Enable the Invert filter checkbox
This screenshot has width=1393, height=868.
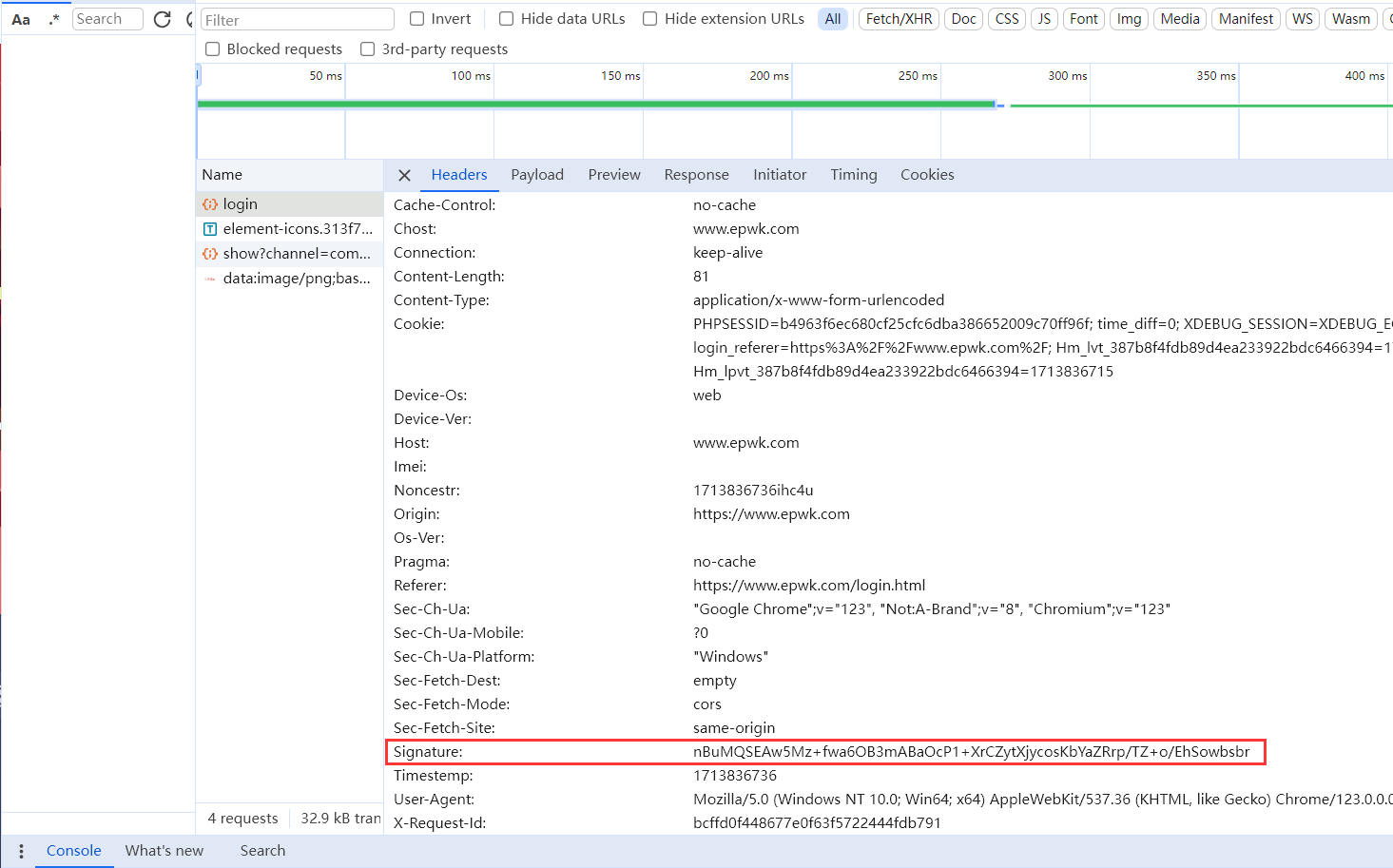(416, 18)
